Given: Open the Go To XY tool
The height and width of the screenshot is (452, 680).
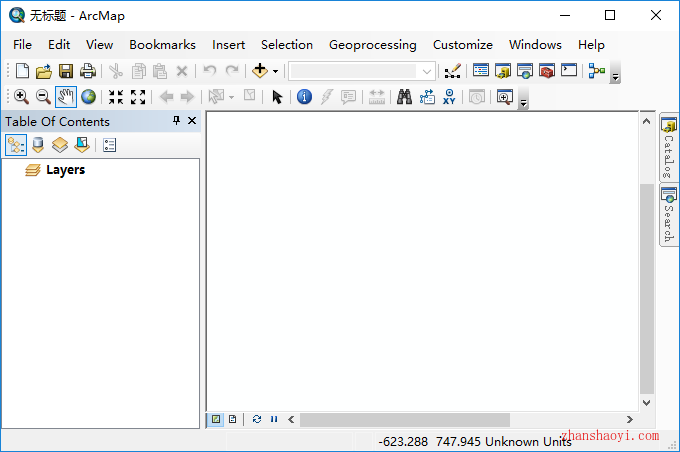Looking at the screenshot, I should pos(449,97).
